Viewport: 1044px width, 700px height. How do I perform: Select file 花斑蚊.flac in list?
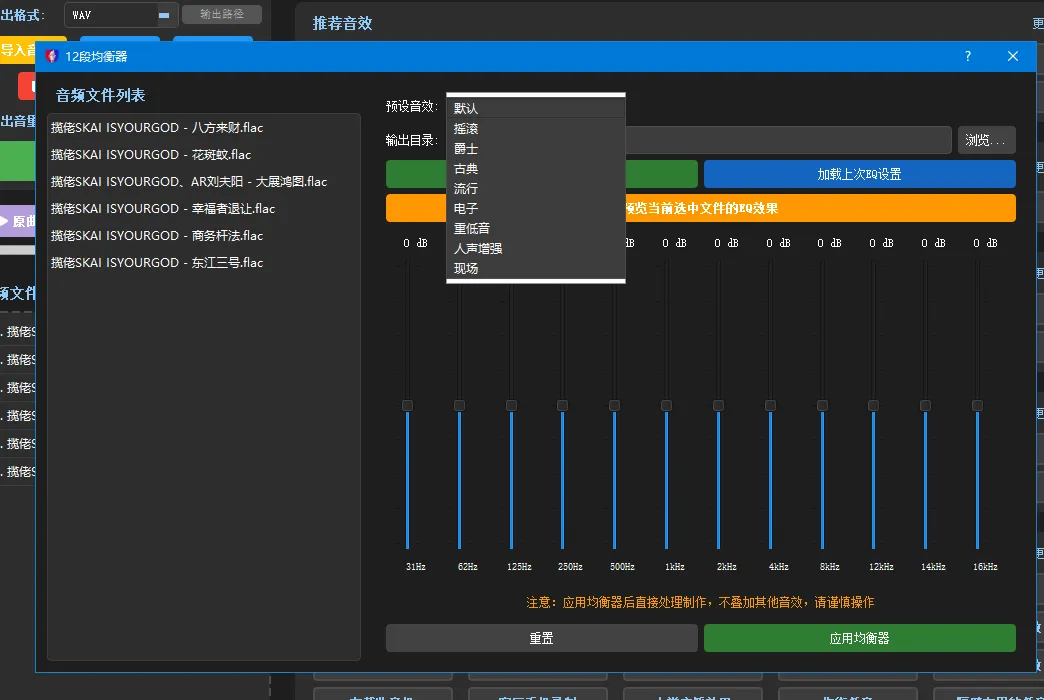coord(204,155)
